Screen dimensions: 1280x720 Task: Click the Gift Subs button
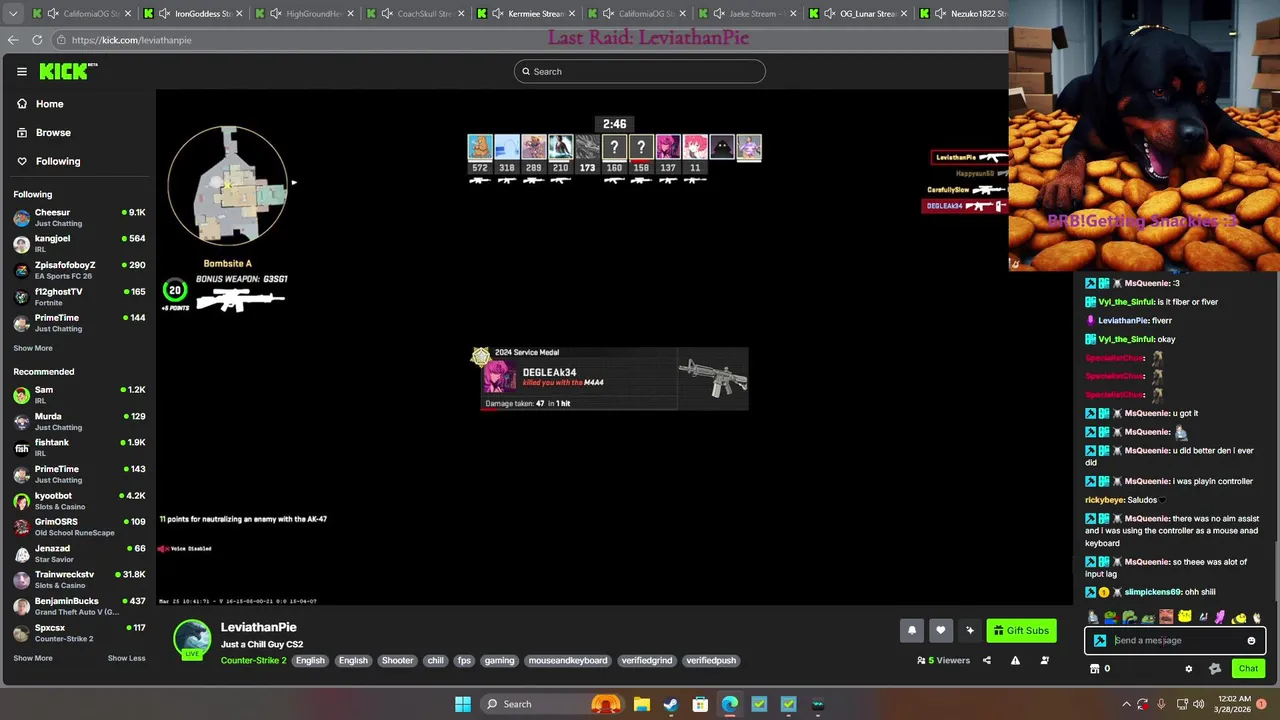pyautogui.click(x=1021, y=630)
